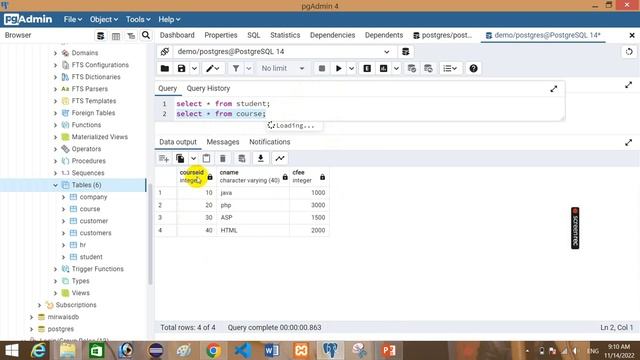Screen dimensions: 640x360
Task: Open the execute options dropdown arrow
Action: click(x=351, y=69)
